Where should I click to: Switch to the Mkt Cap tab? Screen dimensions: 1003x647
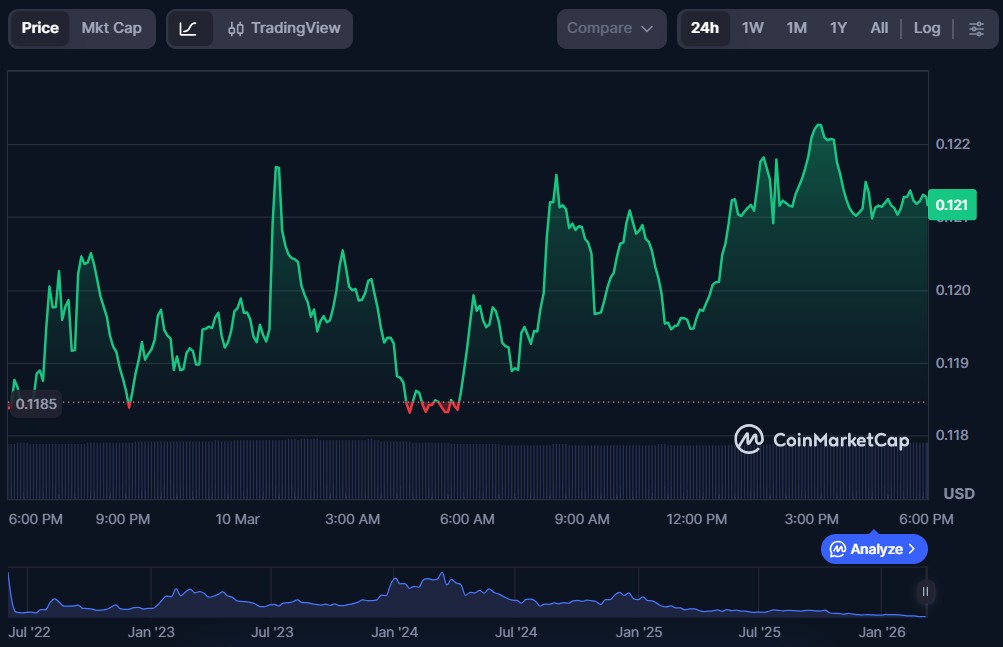coord(111,28)
